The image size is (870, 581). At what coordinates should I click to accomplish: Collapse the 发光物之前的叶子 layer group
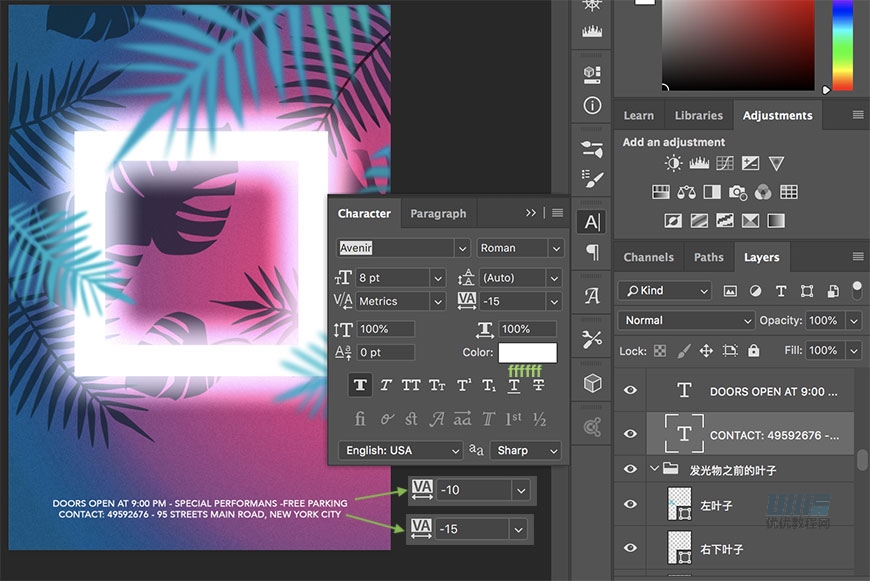pyautogui.click(x=655, y=469)
